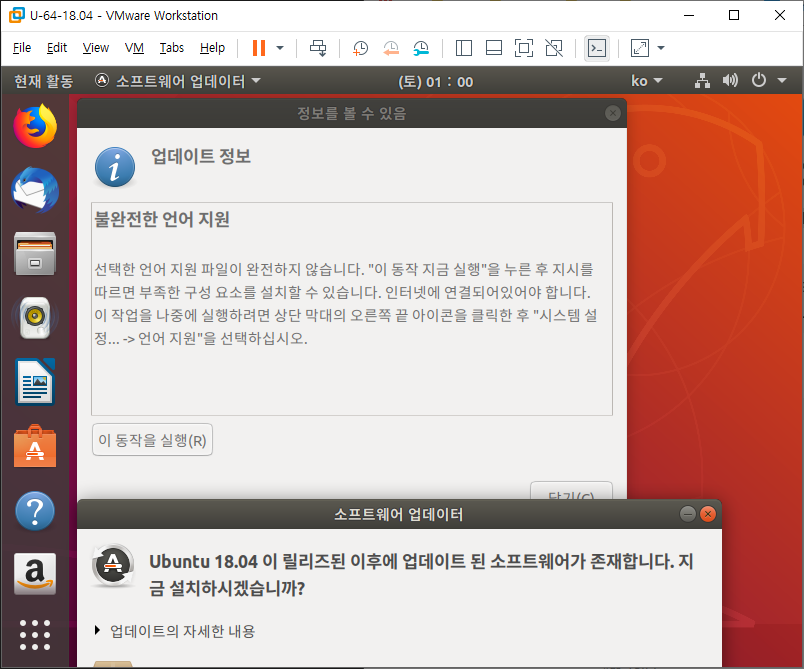Click the 불완전한 언어 지원 heading

(x=162, y=219)
